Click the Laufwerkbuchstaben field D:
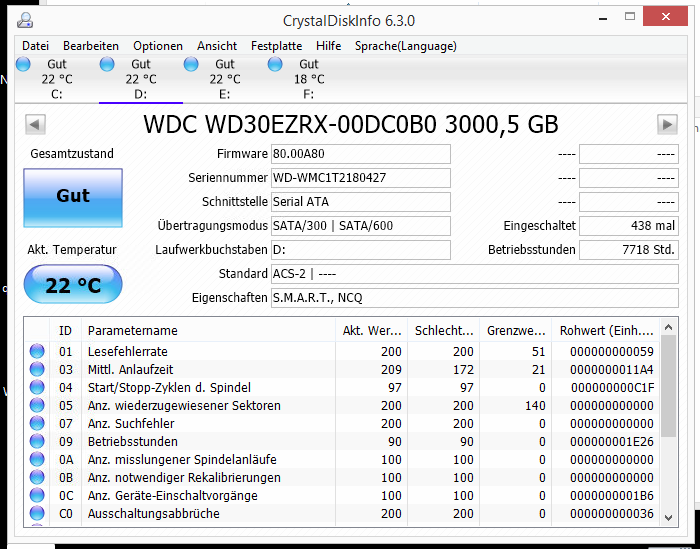The width and height of the screenshot is (700, 549). [x=361, y=250]
